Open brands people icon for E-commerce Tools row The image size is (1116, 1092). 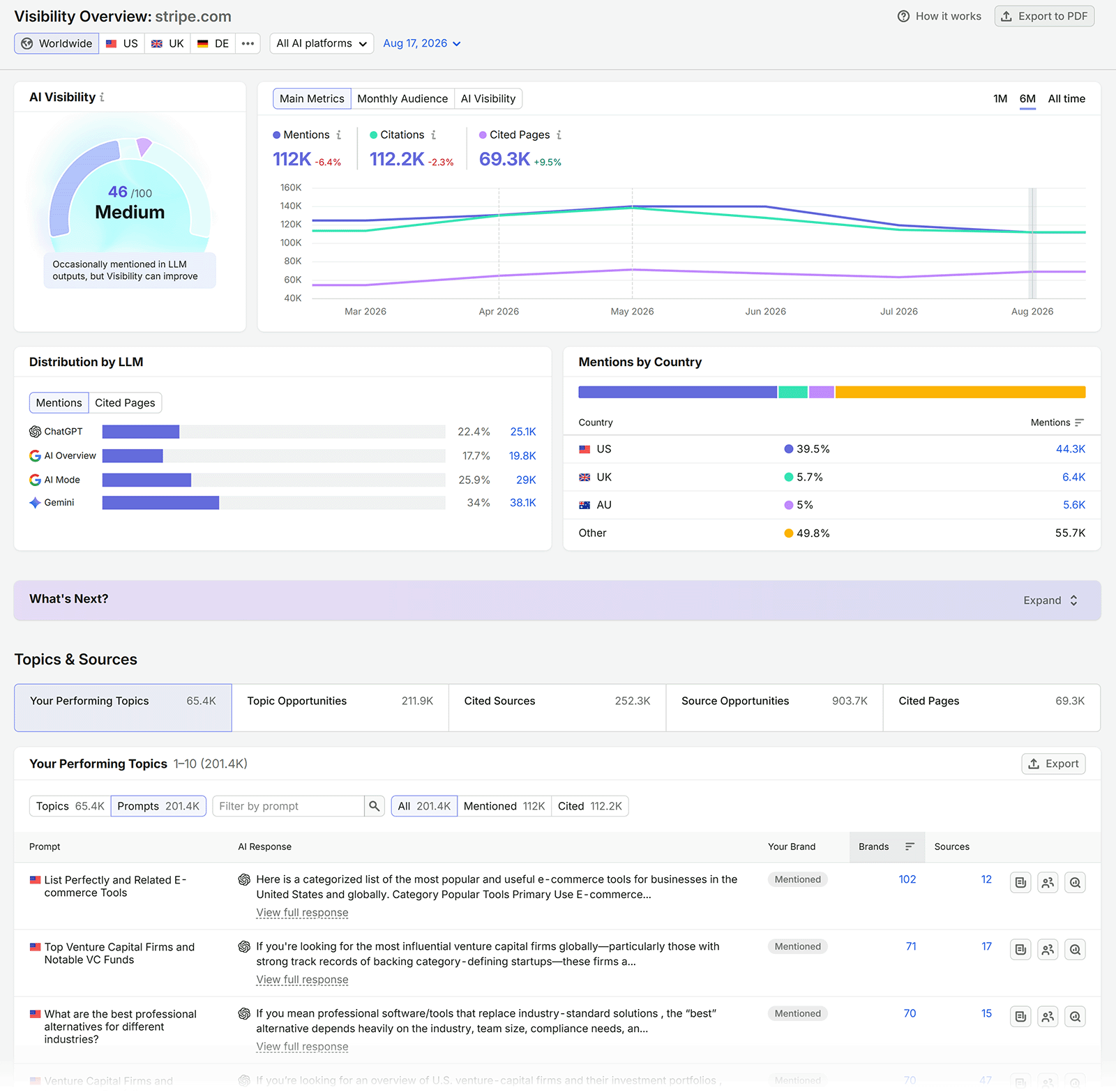pyautogui.click(x=1048, y=883)
